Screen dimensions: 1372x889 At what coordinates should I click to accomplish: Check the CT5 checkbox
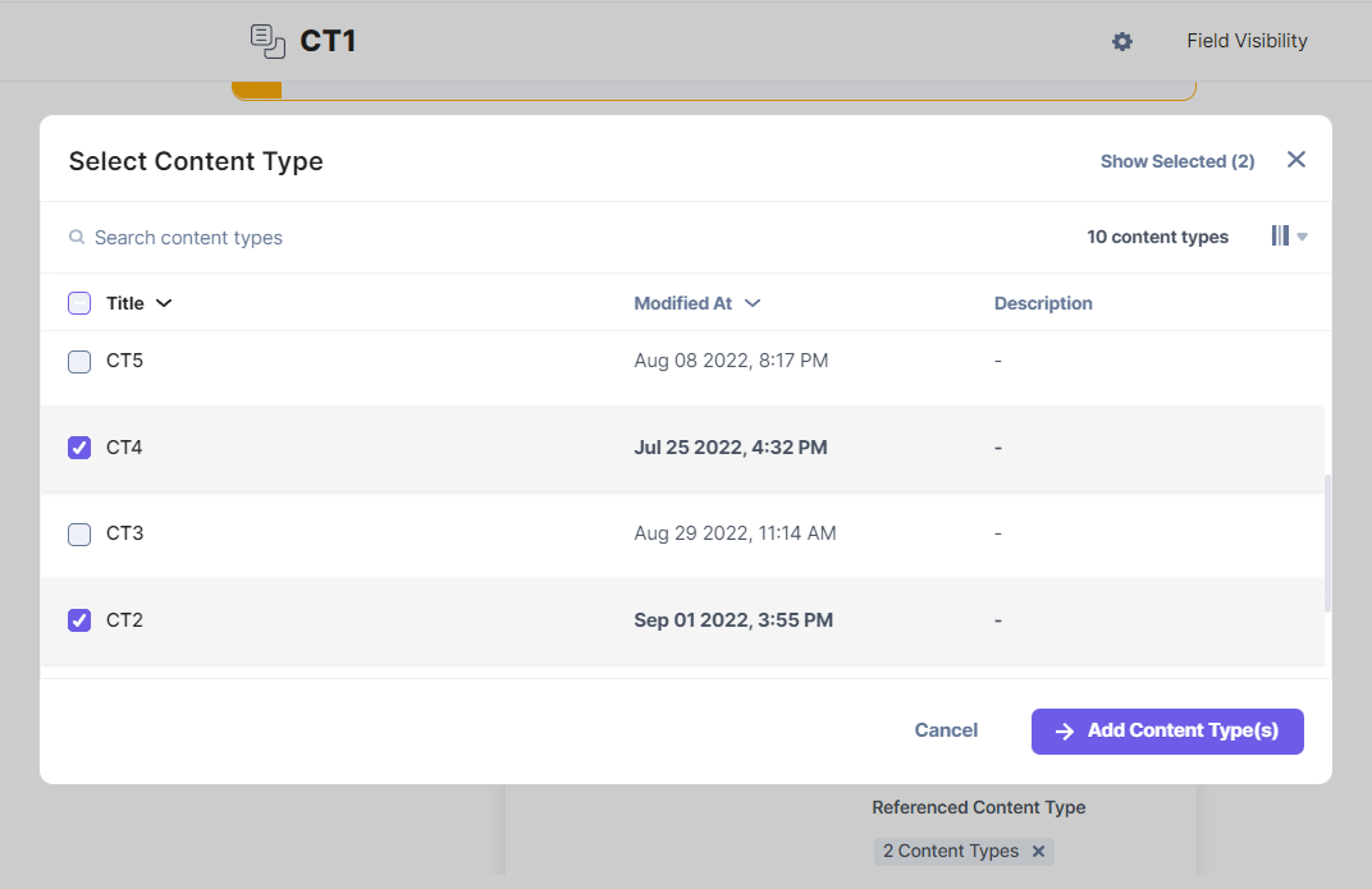pyautogui.click(x=79, y=362)
